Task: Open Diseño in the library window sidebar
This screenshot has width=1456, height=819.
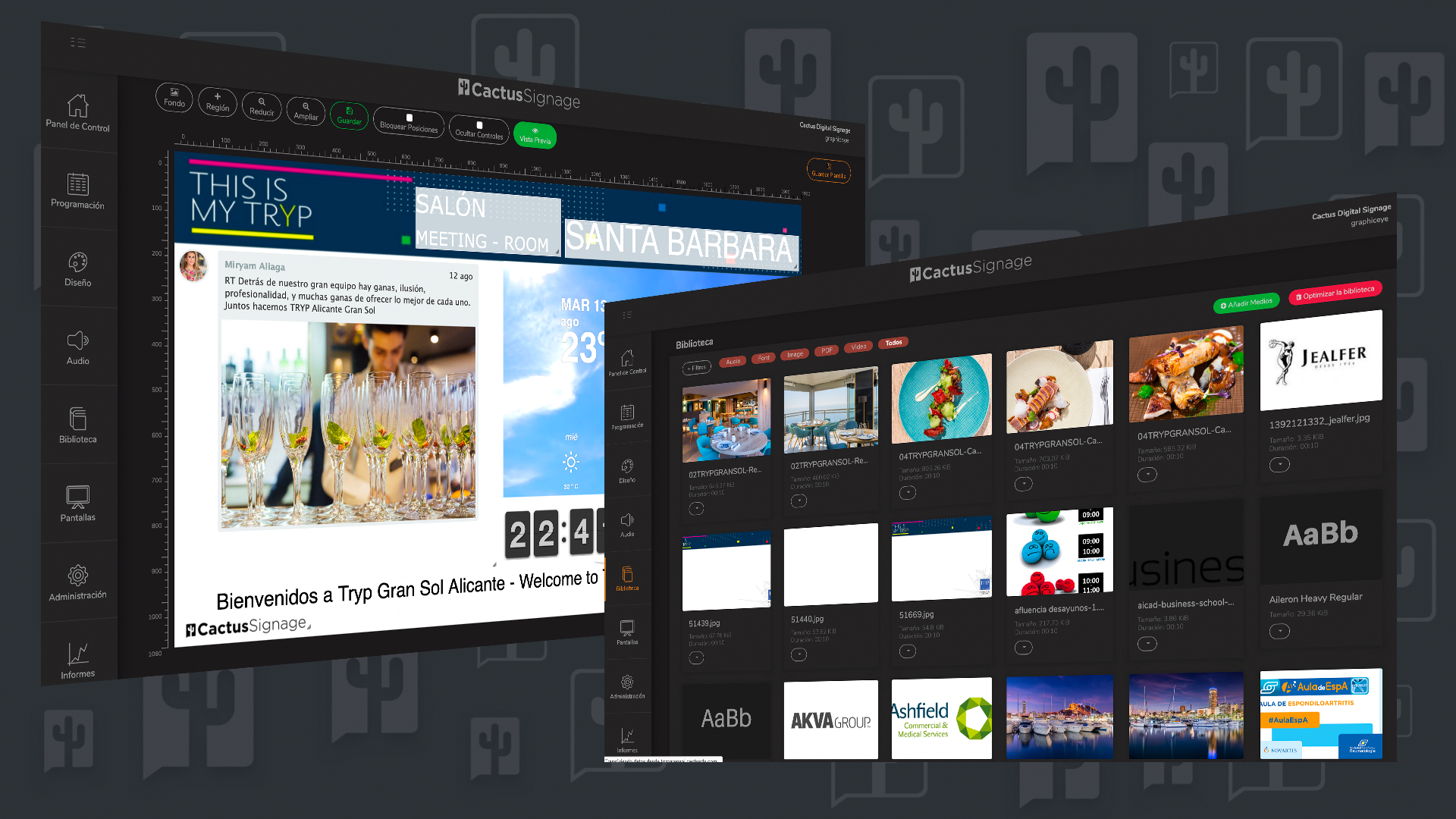Action: click(627, 471)
